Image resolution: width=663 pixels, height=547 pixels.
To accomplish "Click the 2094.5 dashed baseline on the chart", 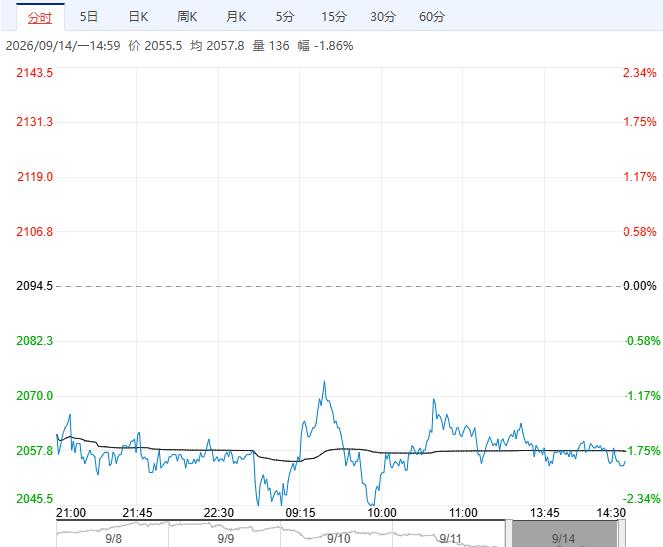I will pos(340,286).
